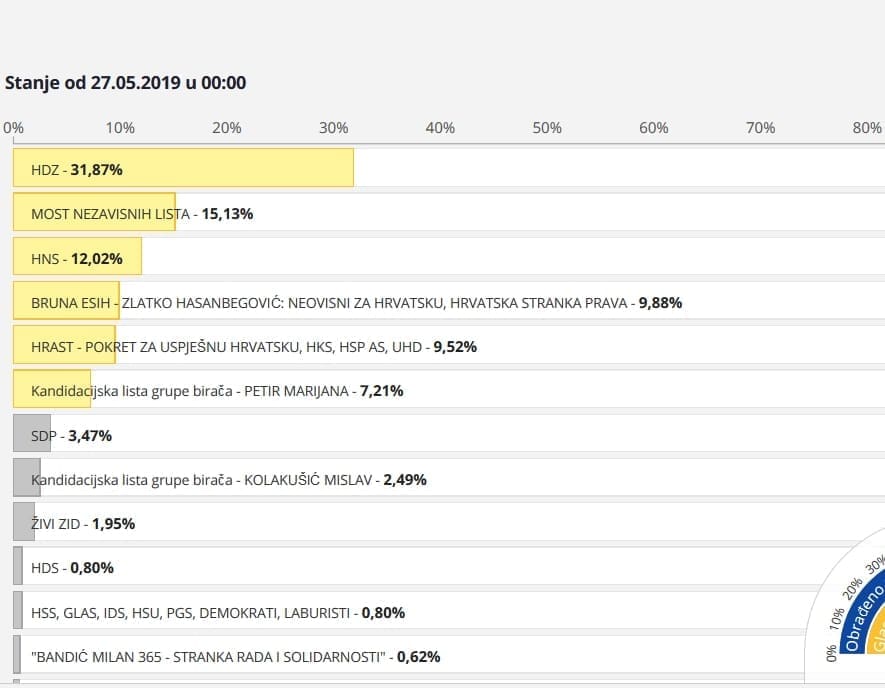This screenshot has height=688, width=885.
Task: Select the HDS 0,80% result row
Action: 72,567
